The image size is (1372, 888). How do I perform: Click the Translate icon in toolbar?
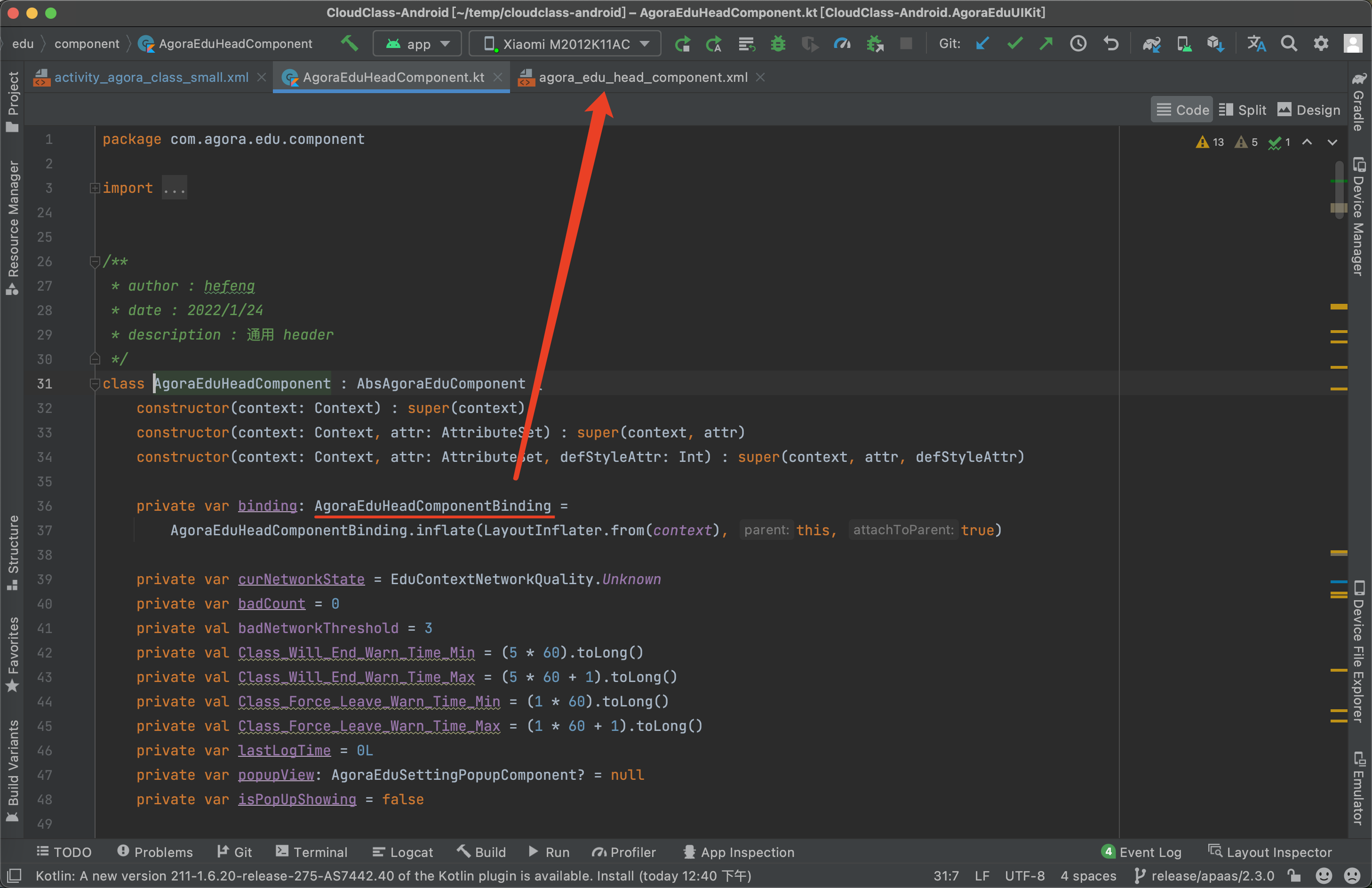point(1257,44)
